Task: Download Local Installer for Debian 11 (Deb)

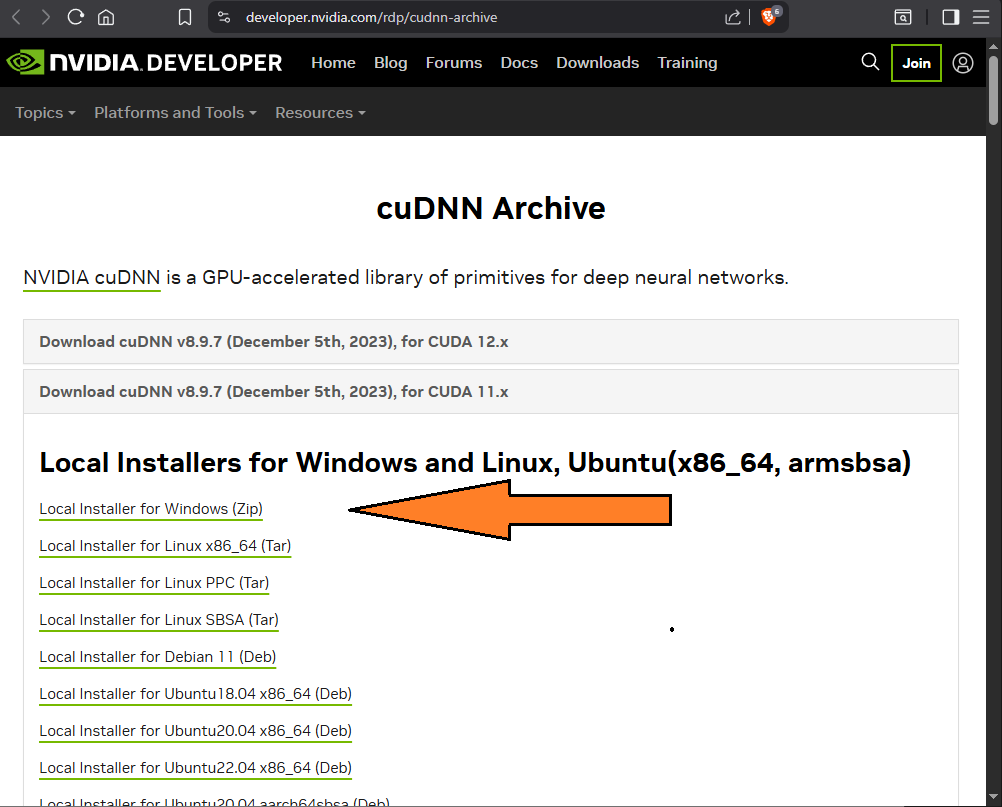Action: (x=157, y=657)
